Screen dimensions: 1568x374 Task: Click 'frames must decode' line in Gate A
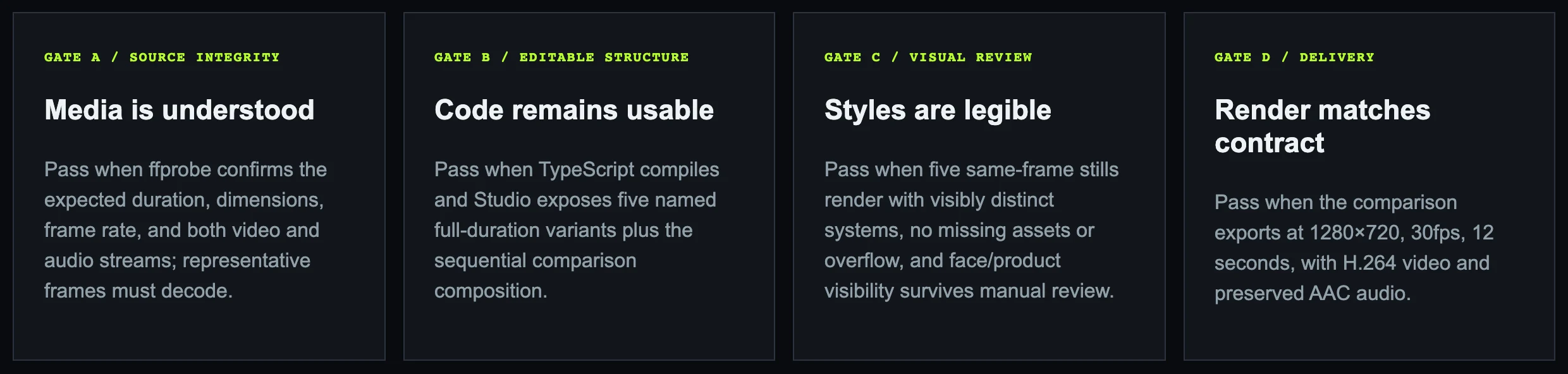(x=138, y=291)
